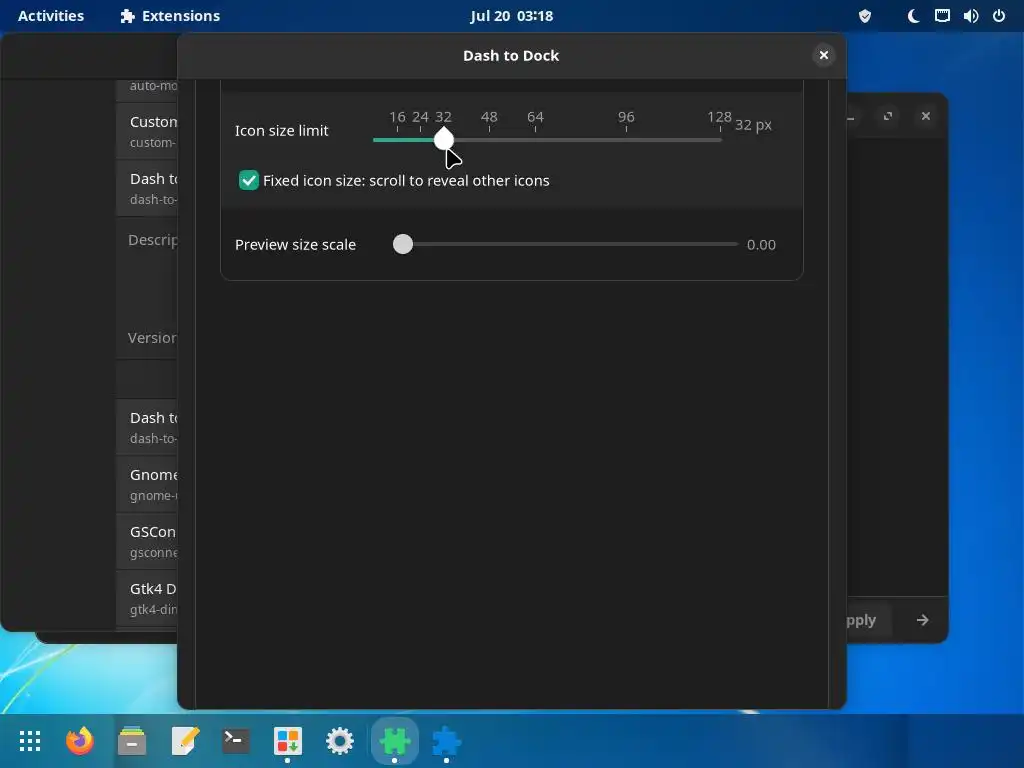This screenshot has width=1024, height=768.
Task: Open the clock and calendar menu
Action: [511, 16]
